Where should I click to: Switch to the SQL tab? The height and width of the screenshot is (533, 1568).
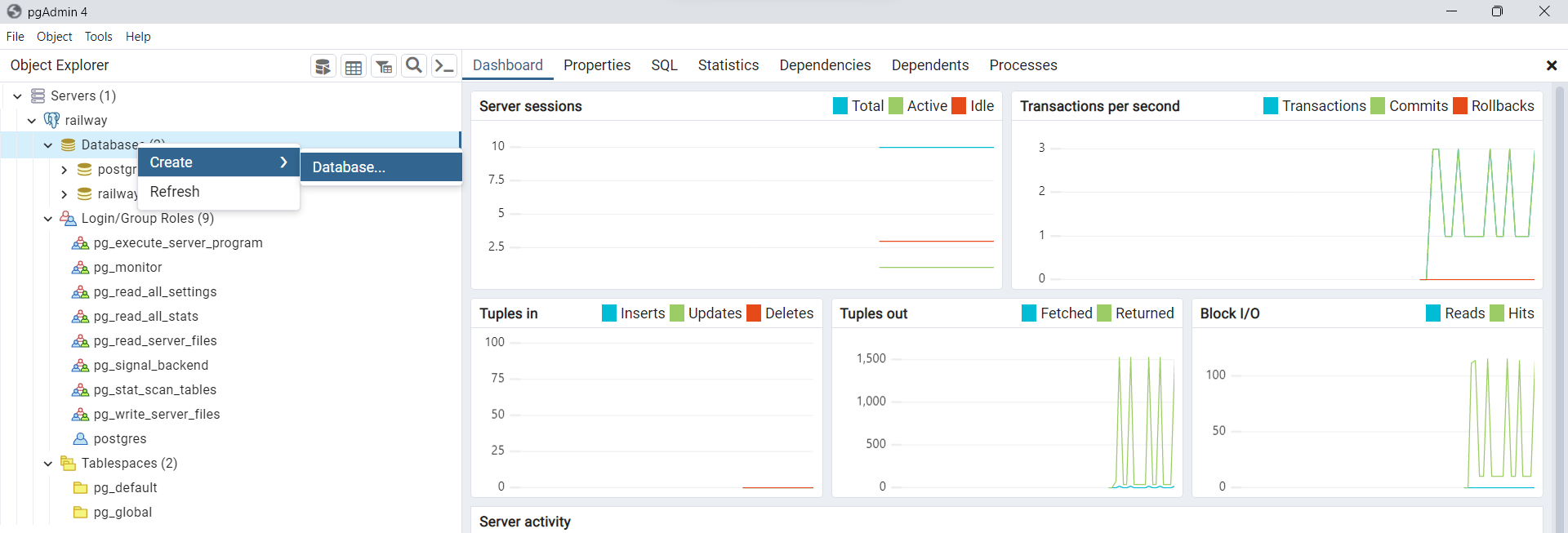point(665,65)
